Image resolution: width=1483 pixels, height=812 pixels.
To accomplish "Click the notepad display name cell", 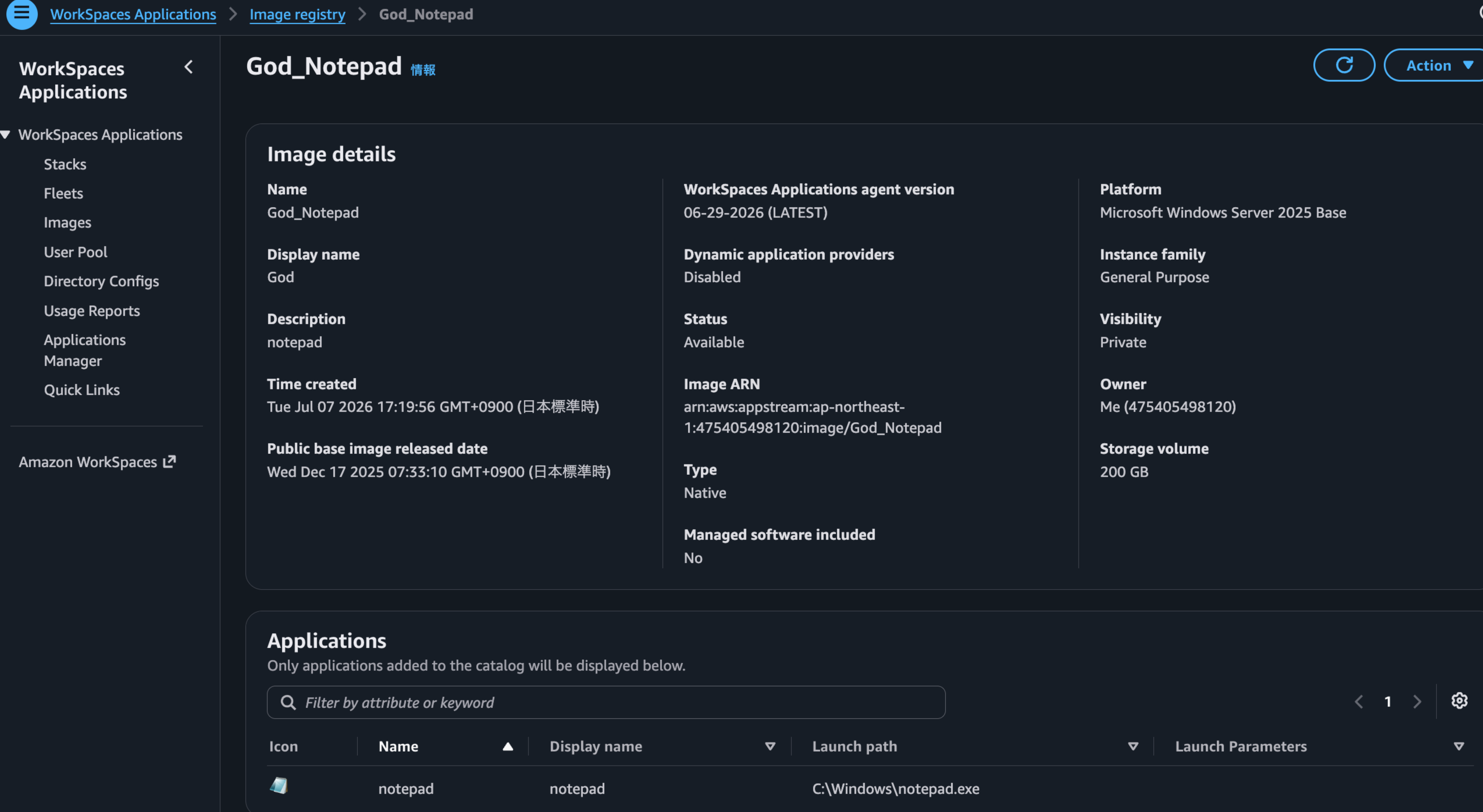I will (x=577, y=788).
